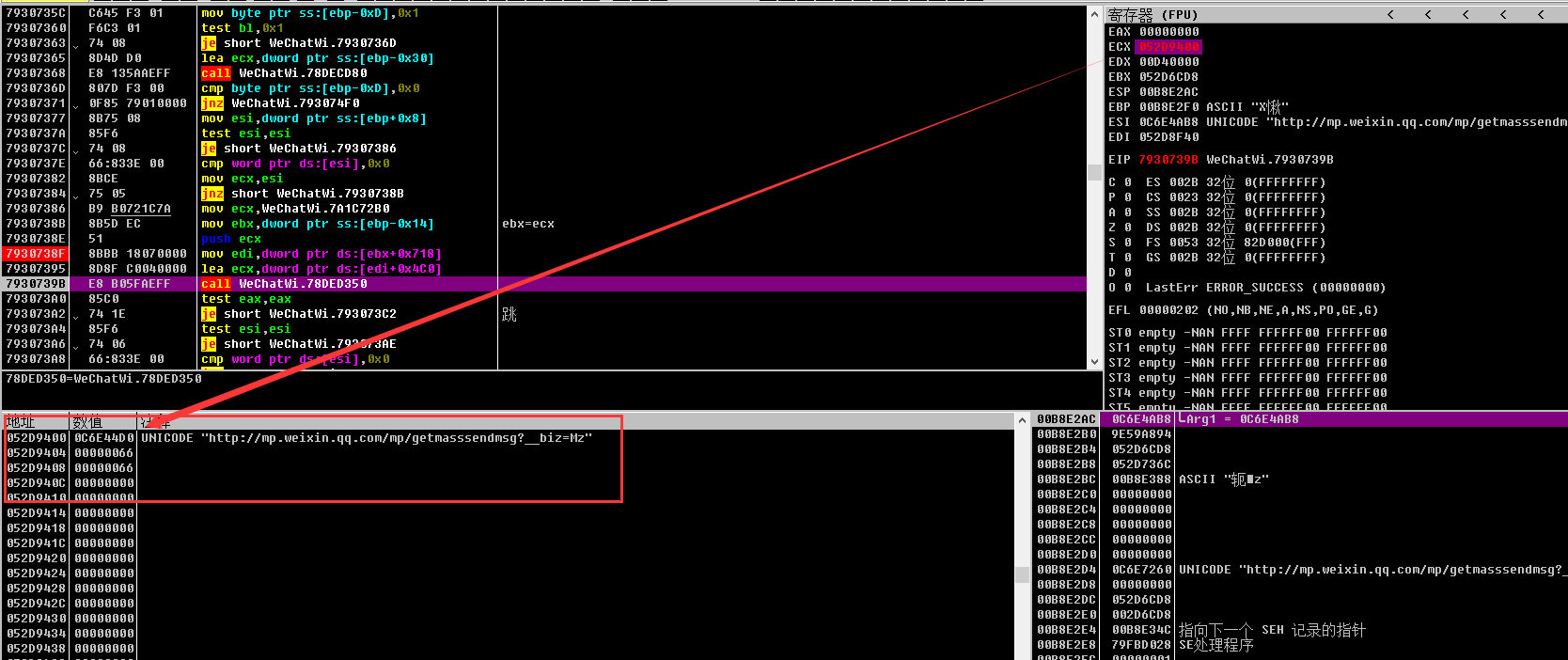
Task: Select stack row 00B8E2E4 SEH record pointer
Action: pos(1300,630)
